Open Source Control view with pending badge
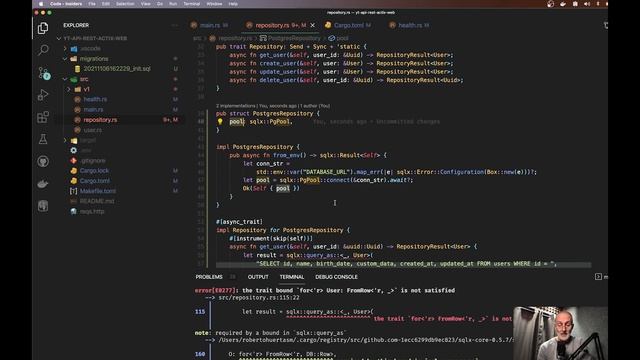This screenshot has width=640, height=360. 43,73
